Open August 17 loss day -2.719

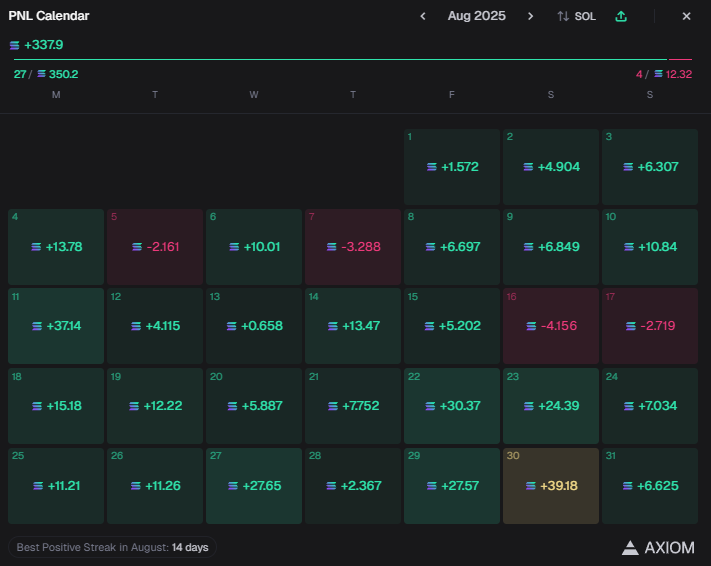(x=650, y=326)
